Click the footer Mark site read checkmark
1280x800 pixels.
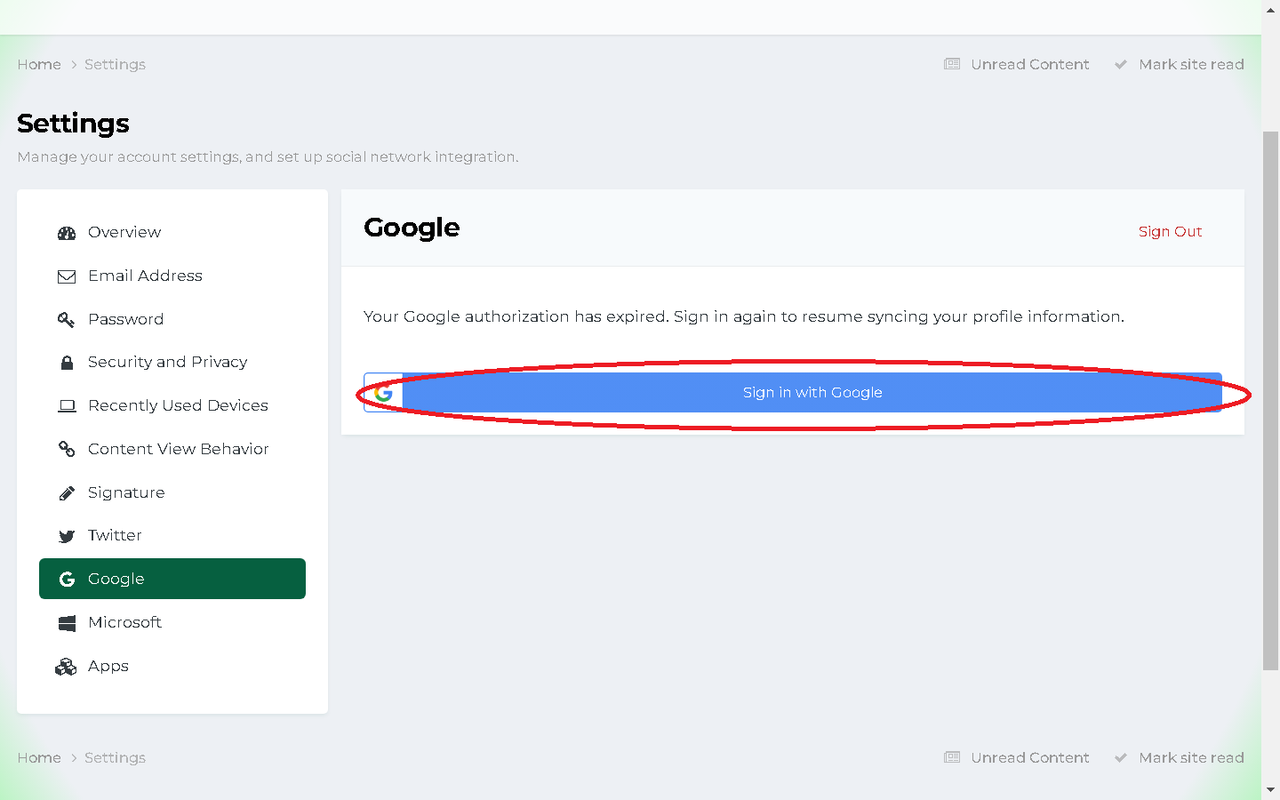[1121, 758]
